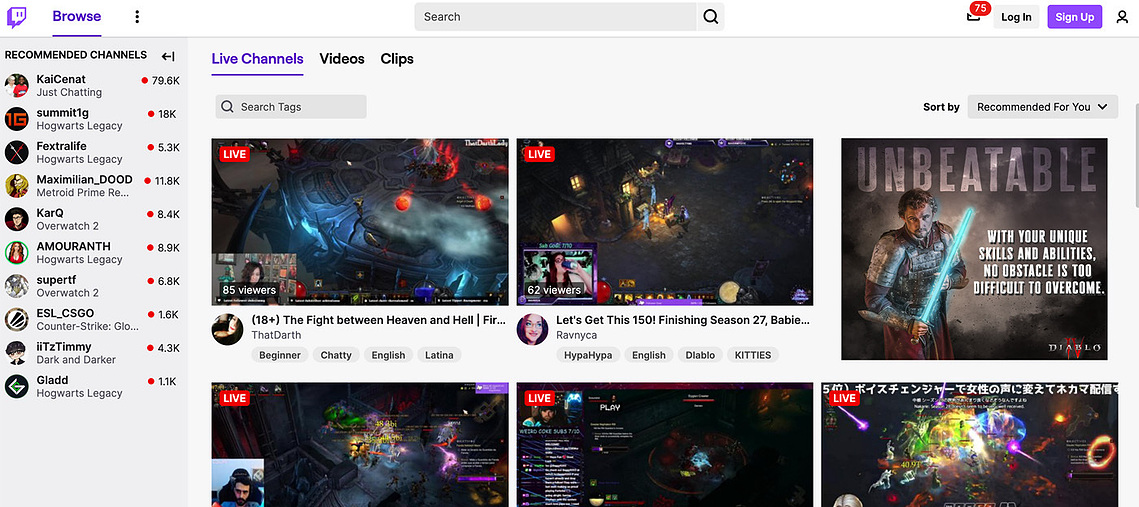The width and height of the screenshot is (1139, 507).
Task: Click KaiCenat's channel avatar
Action: [x=17, y=85]
